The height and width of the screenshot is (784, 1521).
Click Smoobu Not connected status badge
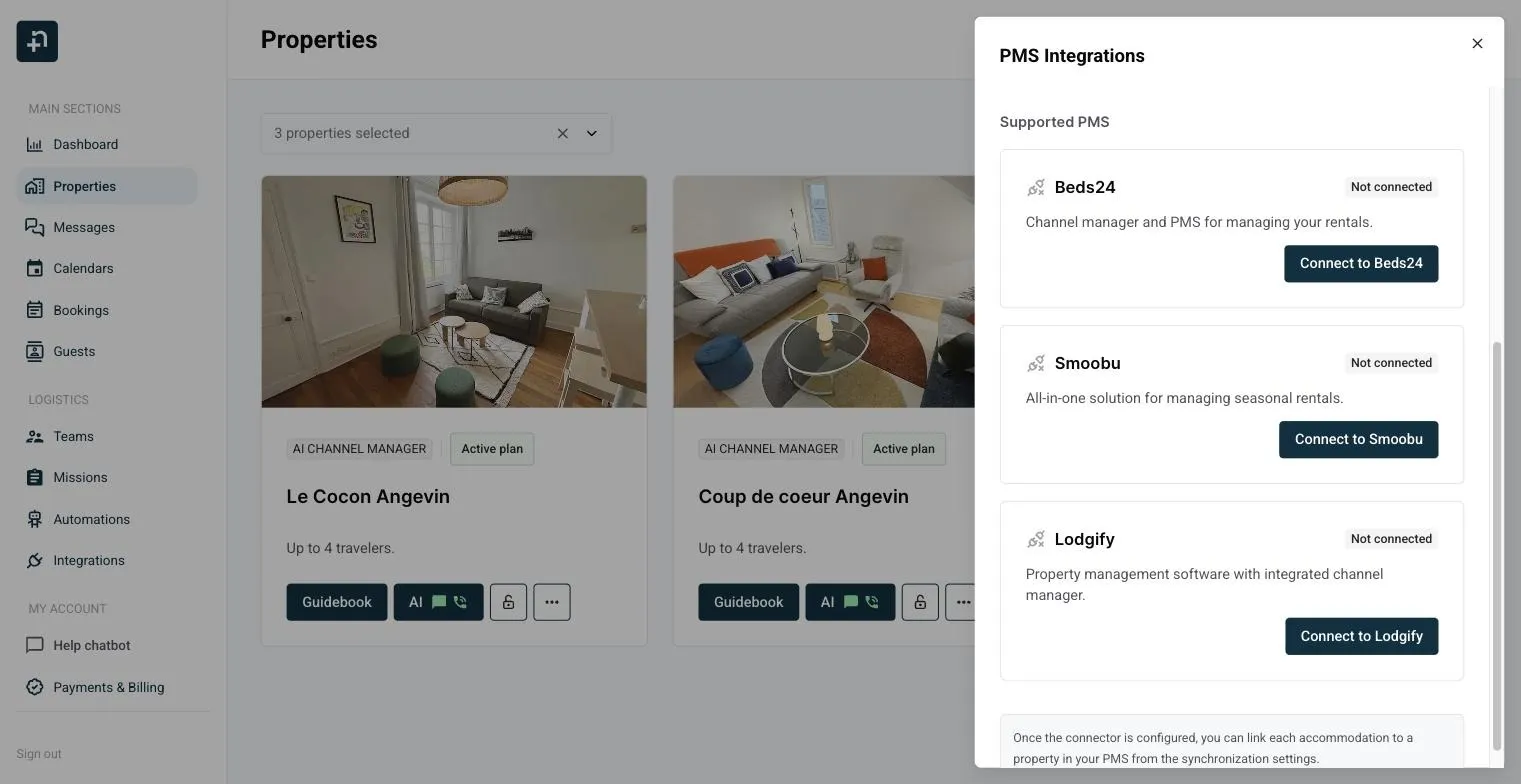(x=1391, y=363)
